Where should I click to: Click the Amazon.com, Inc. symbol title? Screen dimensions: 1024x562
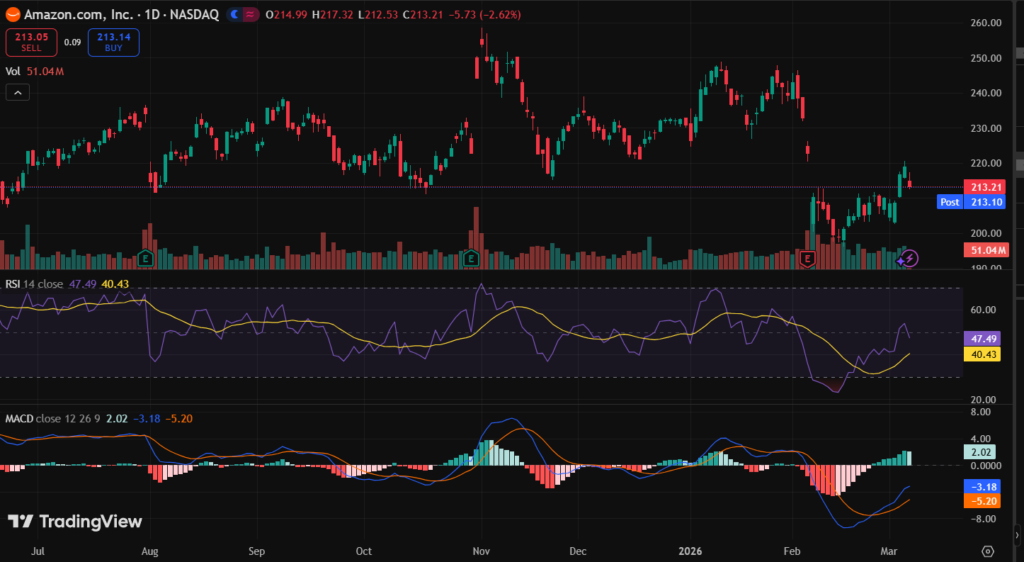coord(70,15)
